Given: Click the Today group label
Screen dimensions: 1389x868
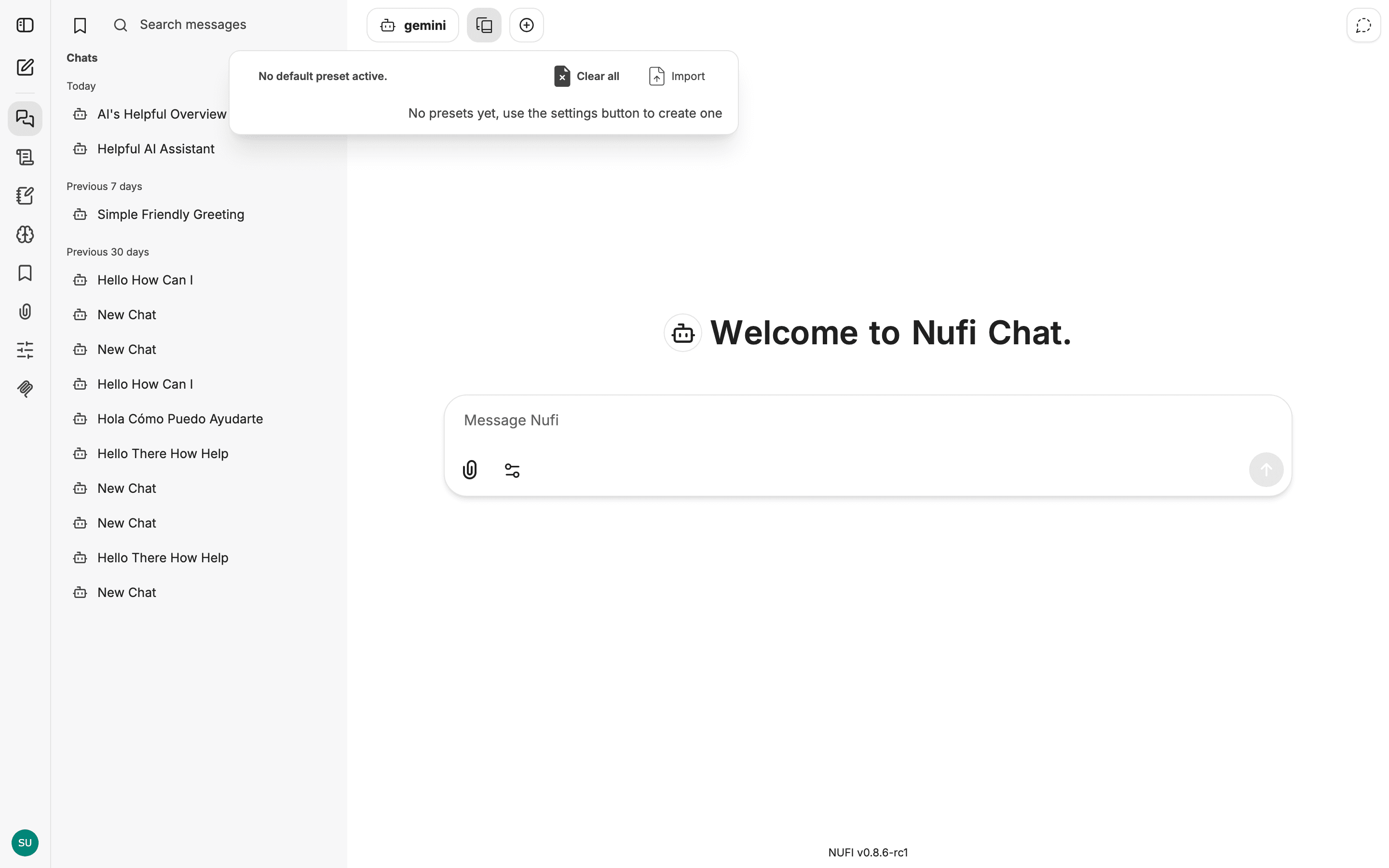Looking at the screenshot, I should [x=81, y=86].
